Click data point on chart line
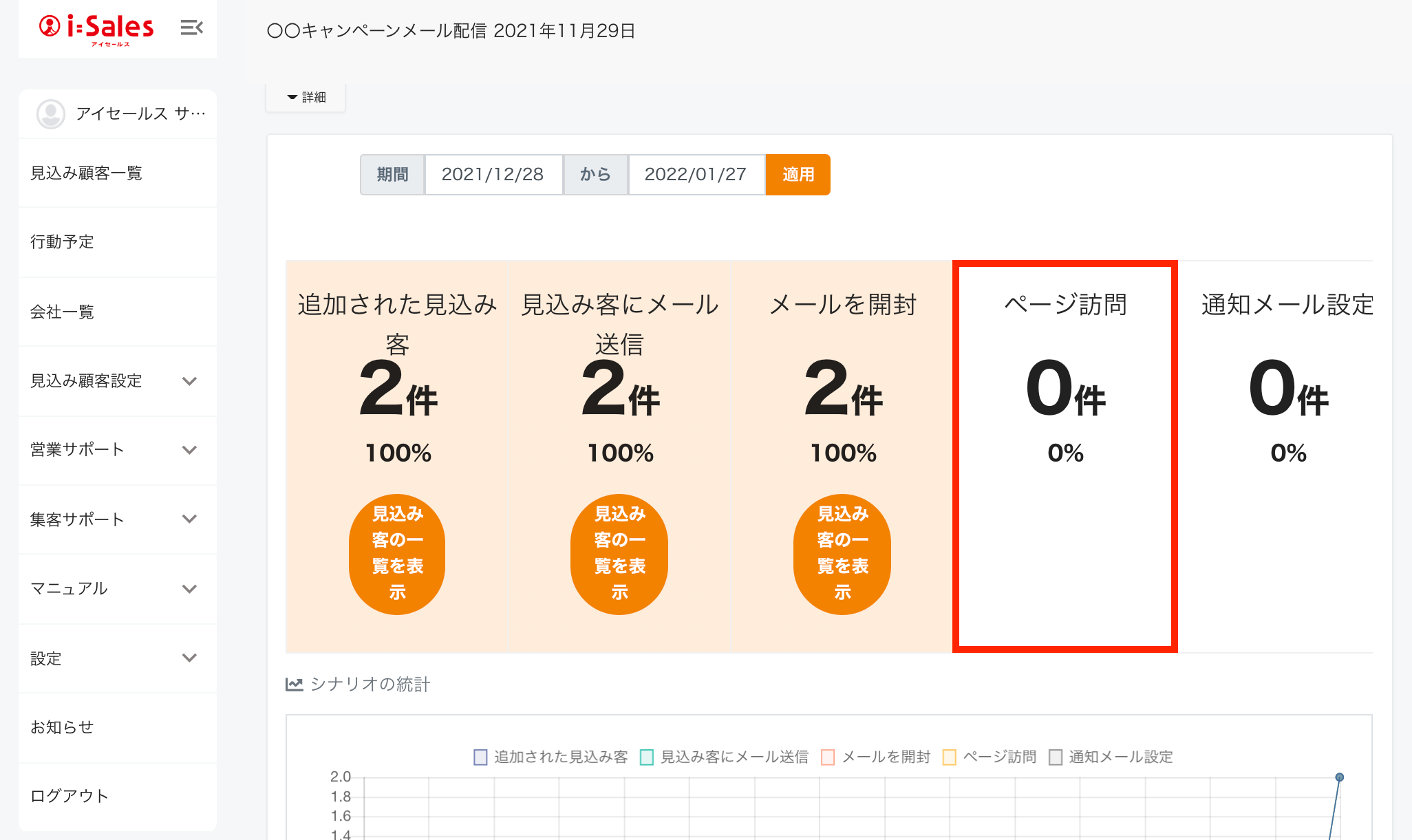This screenshot has width=1412, height=840. [x=1339, y=777]
